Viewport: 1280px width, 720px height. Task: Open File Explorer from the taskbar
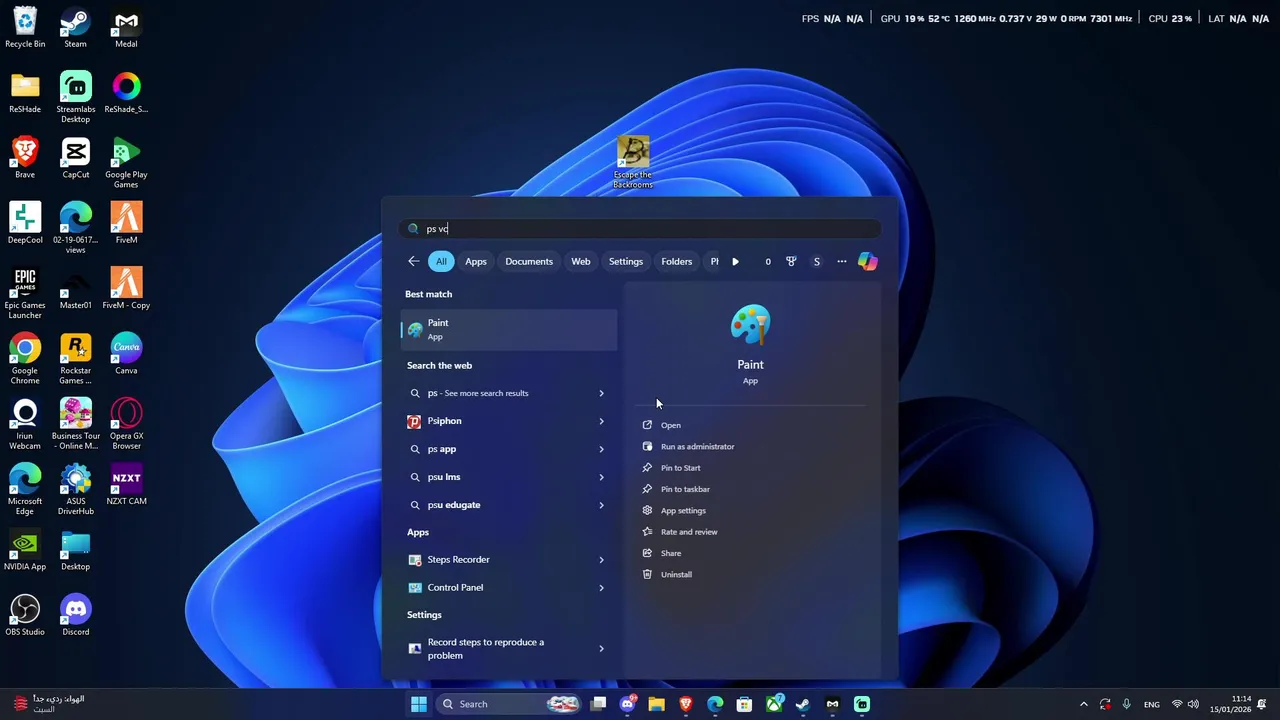click(656, 704)
